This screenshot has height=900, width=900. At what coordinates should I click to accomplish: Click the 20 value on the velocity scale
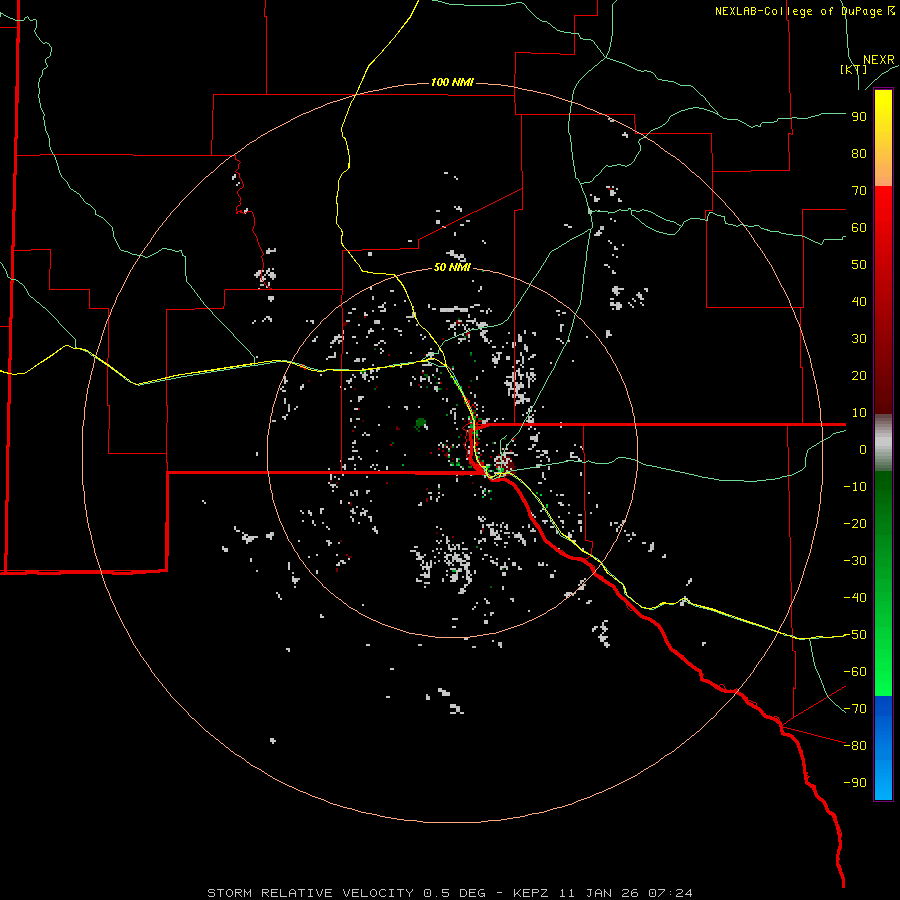[859, 376]
